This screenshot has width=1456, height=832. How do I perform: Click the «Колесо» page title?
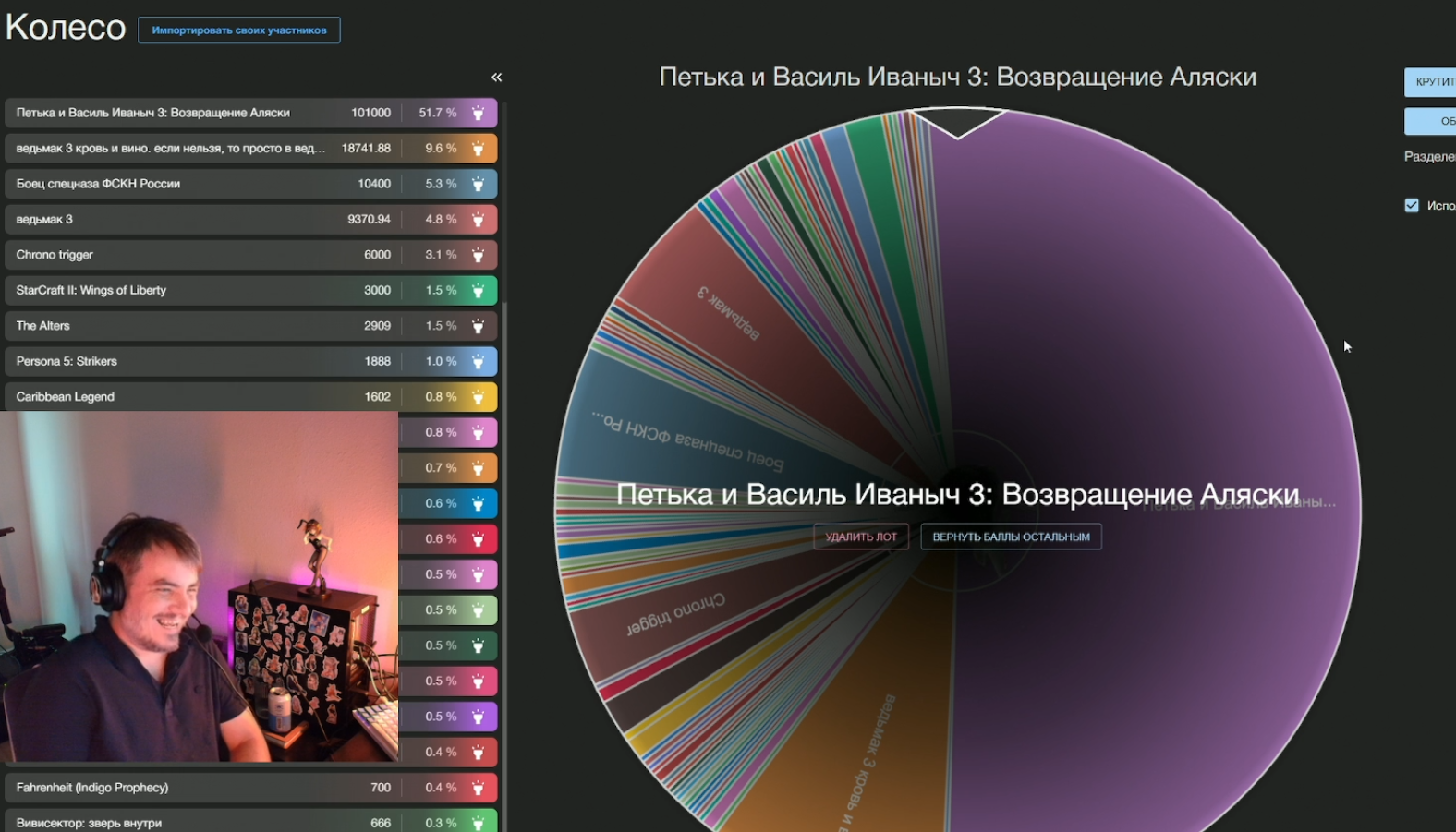tap(66, 27)
